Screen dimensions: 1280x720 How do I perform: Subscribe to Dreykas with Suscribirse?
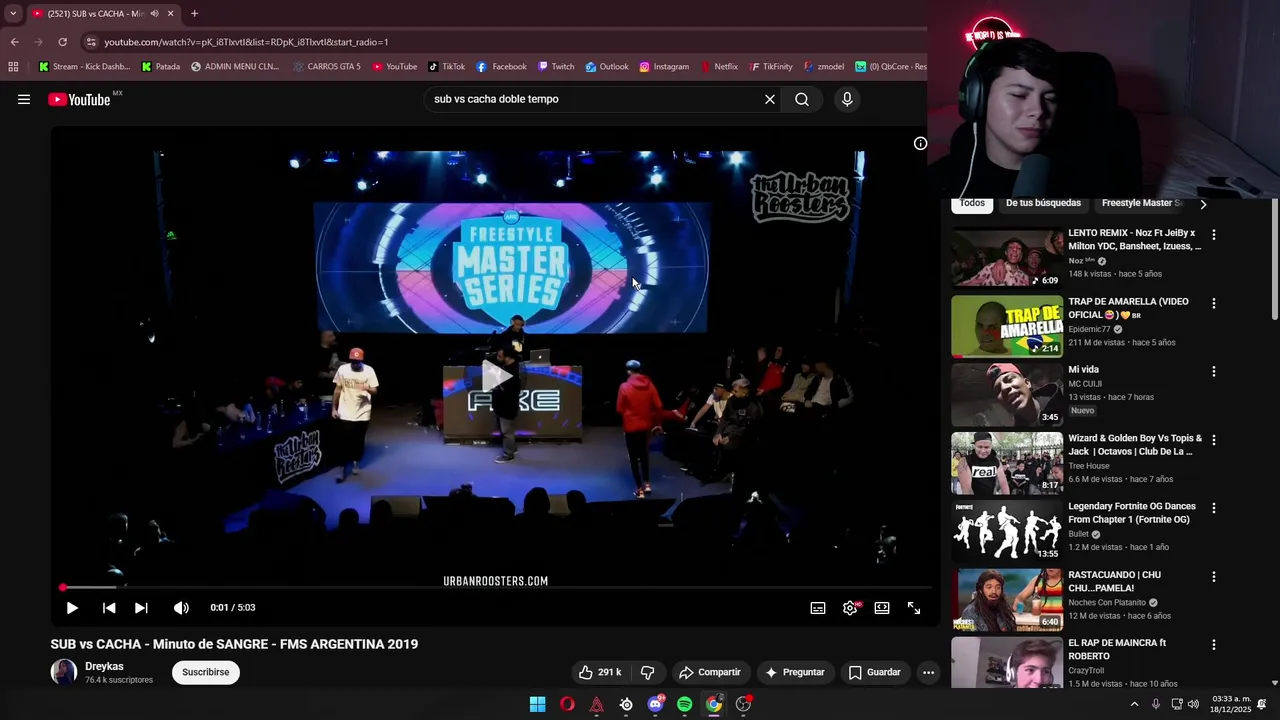tap(206, 672)
